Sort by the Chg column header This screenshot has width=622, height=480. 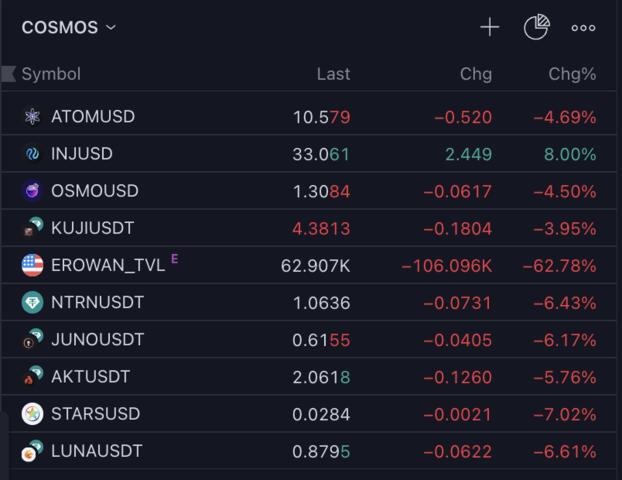[x=475, y=74]
